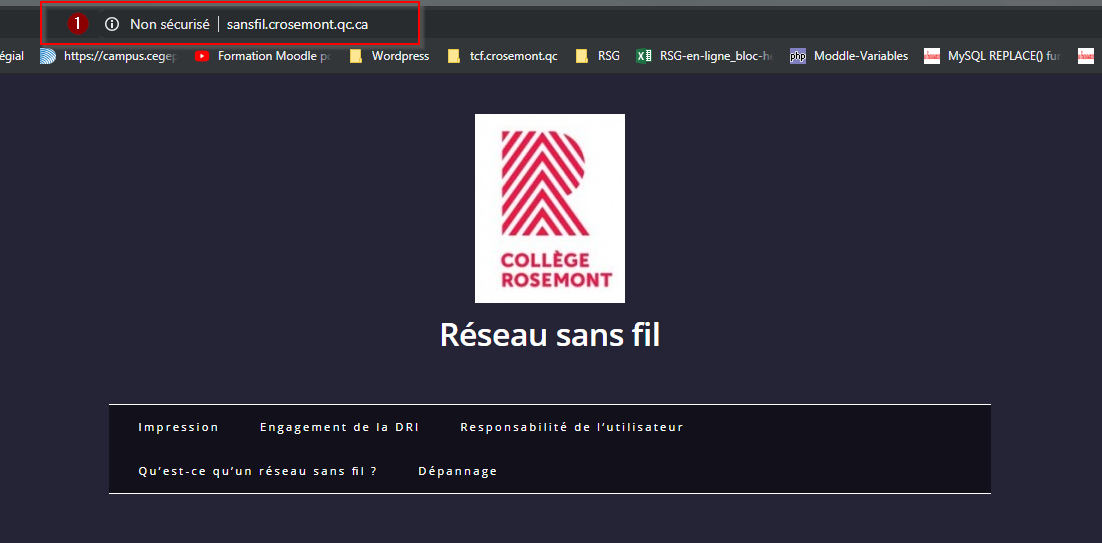
Task: Expand the tcf.crosemont.qc bookmarks folder
Action: pos(503,56)
